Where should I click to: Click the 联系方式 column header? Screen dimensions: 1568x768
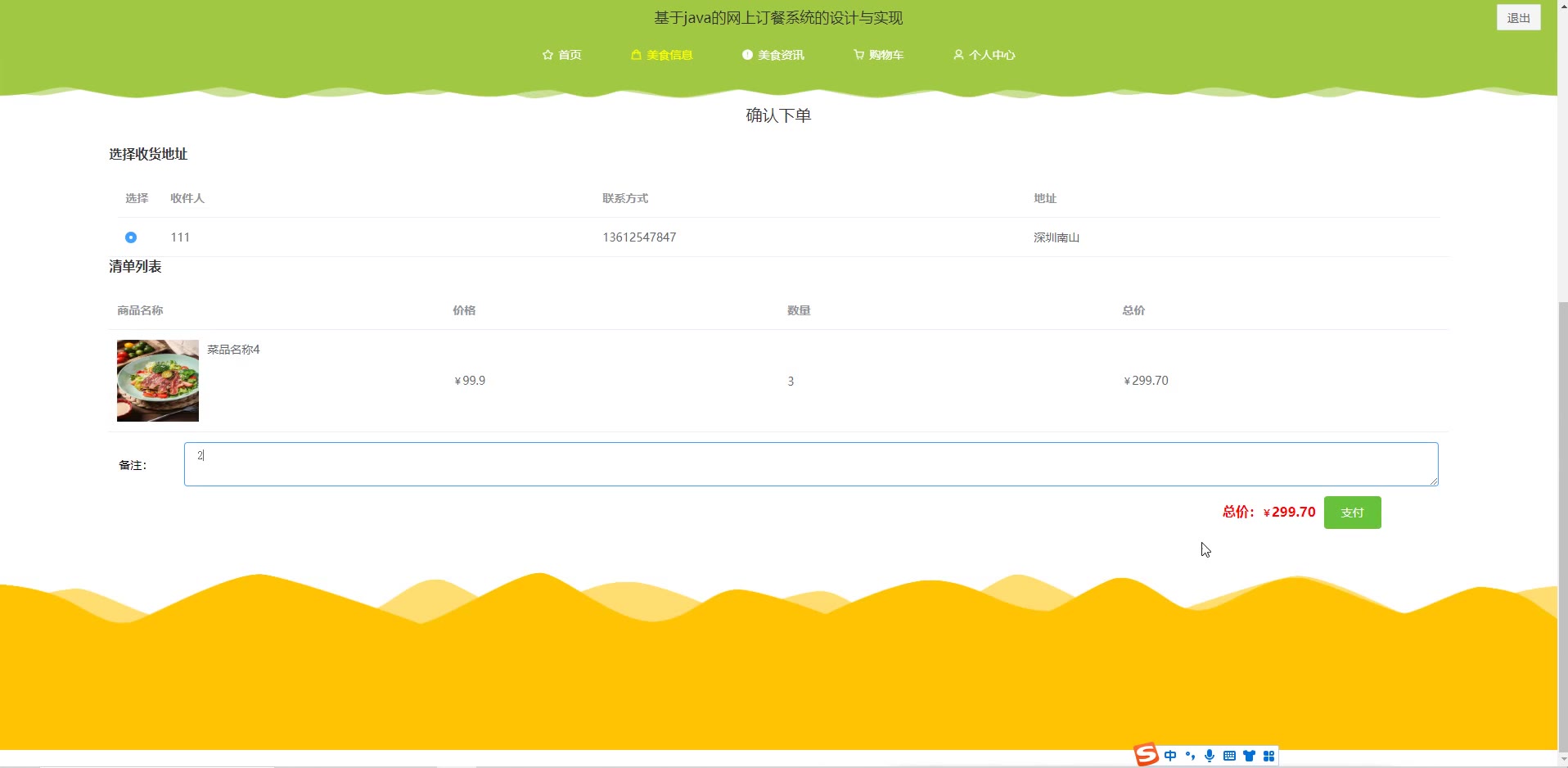625,198
